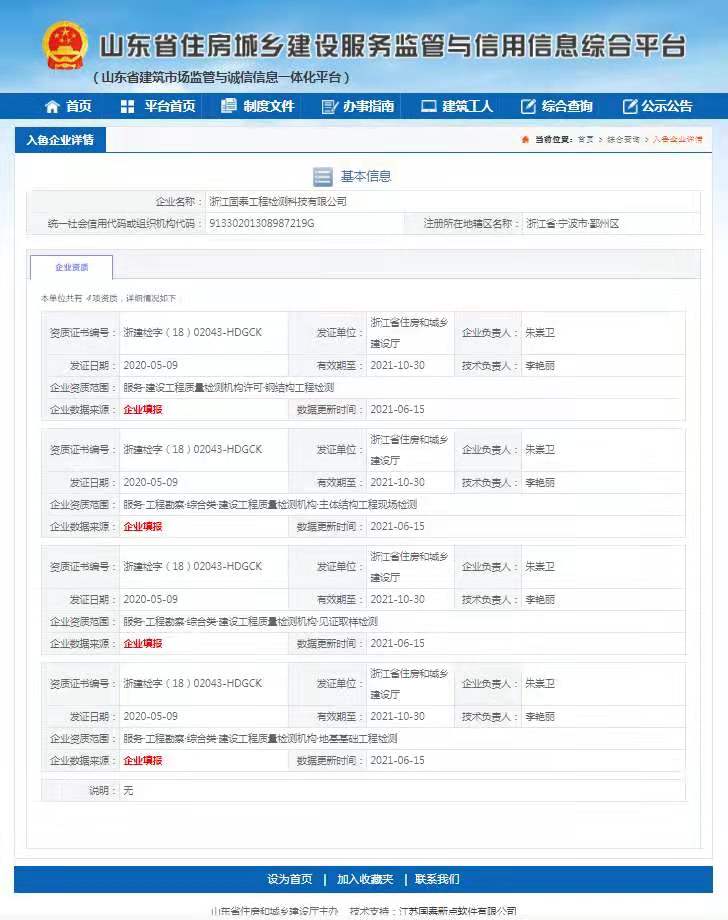Click the national emblem logo
The image size is (728, 920).
pos(66,46)
